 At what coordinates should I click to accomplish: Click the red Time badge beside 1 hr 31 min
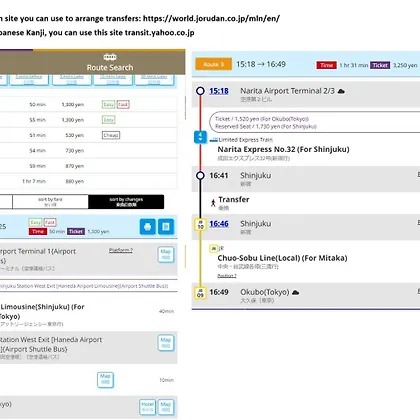(x=326, y=65)
